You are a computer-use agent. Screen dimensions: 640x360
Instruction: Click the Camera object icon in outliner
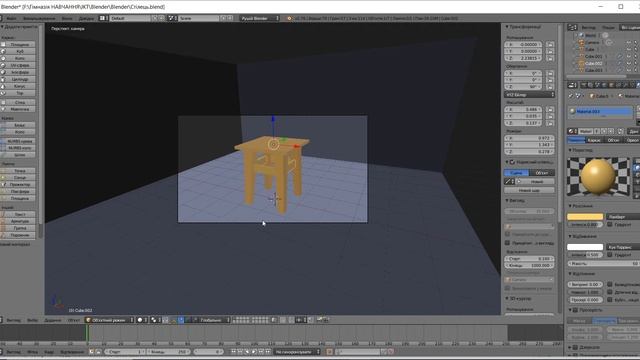click(582, 42)
